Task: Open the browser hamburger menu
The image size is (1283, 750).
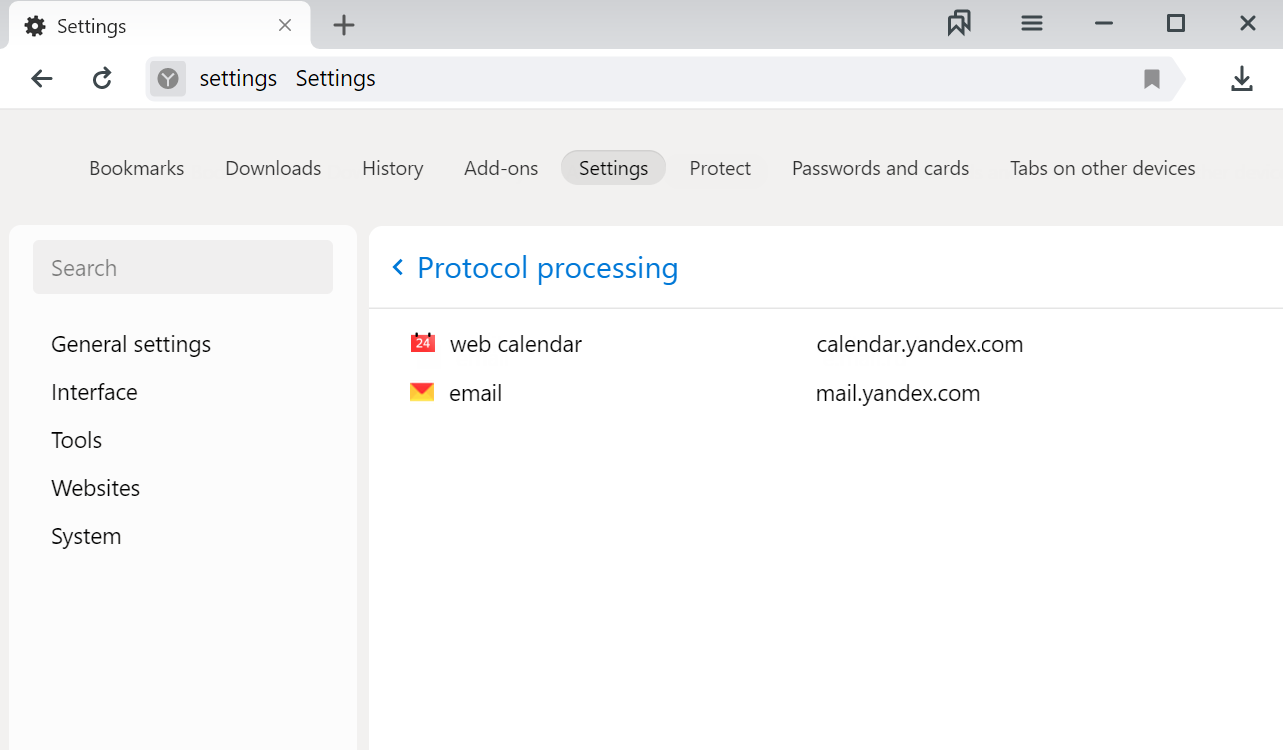Action: (1032, 23)
